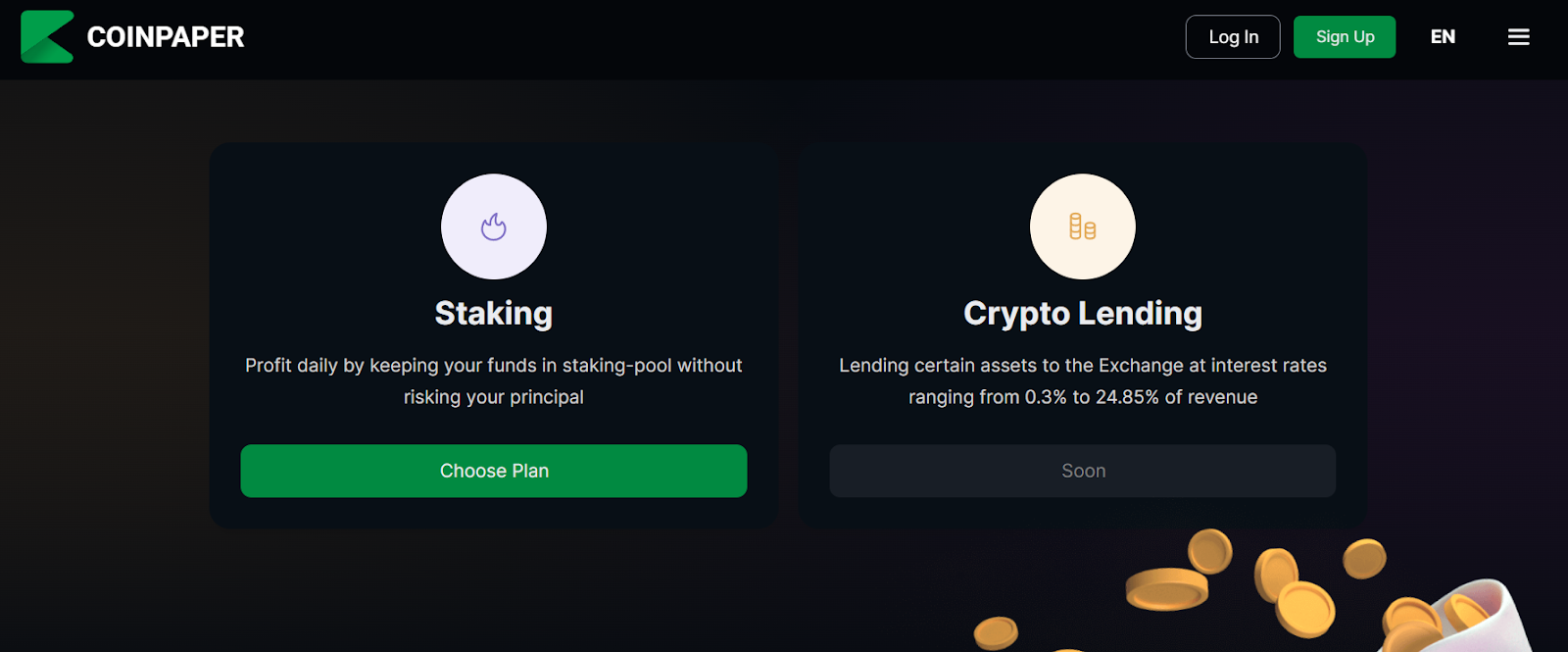This screenshot has height=652, width=1568.
Task: Click the lending interest rates description
Action: tap(1082, 380)
